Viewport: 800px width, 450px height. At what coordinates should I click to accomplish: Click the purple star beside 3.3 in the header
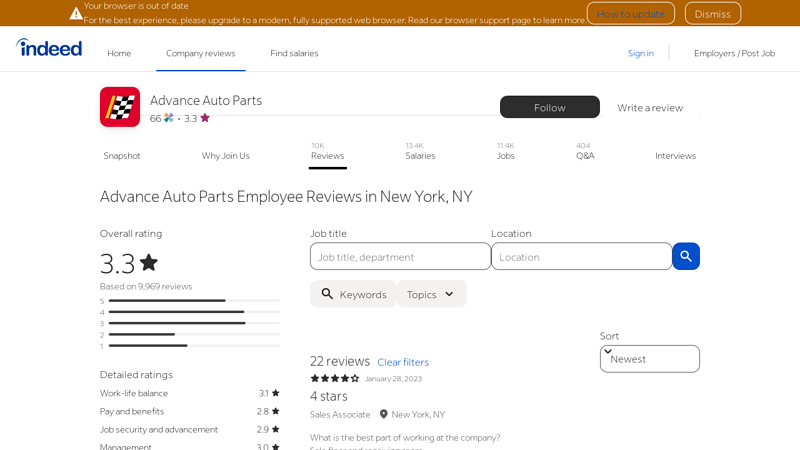coord(205,118)
